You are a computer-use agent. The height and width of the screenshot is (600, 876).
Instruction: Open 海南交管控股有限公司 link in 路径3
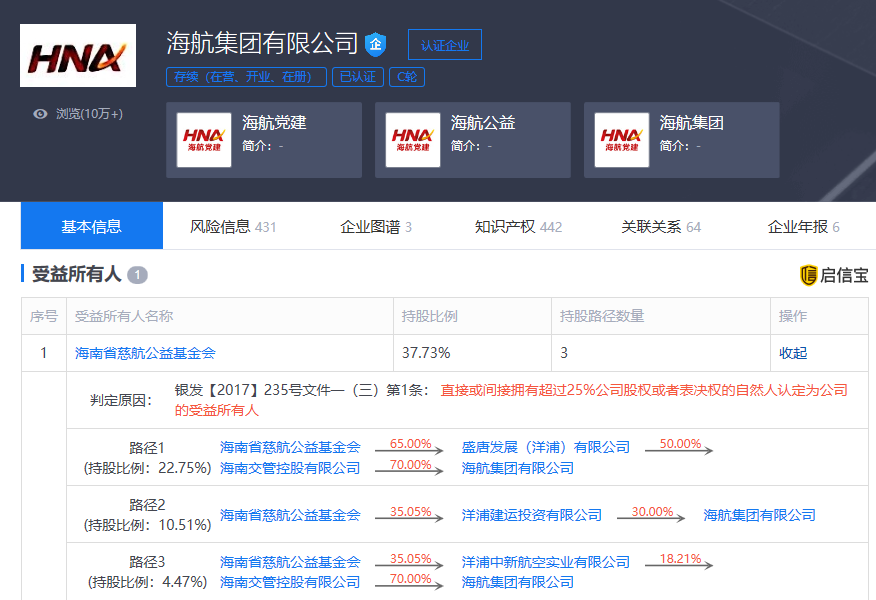[290, 582]
